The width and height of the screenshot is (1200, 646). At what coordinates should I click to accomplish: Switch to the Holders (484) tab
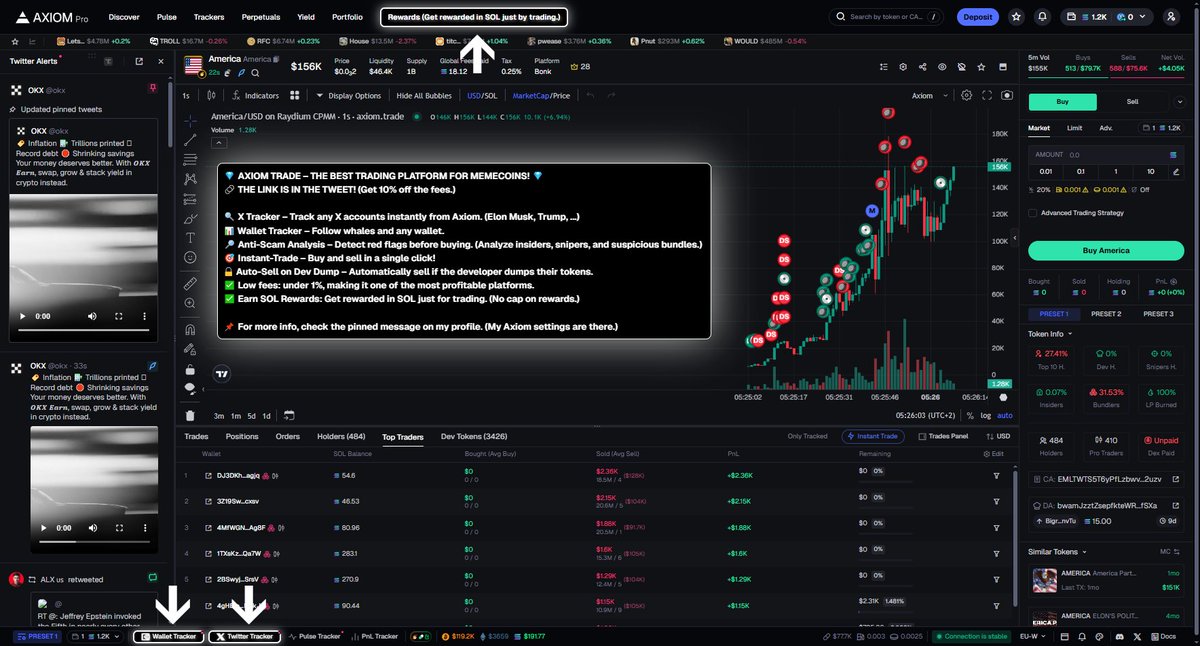pyautogui.click(x=341, y=436)
